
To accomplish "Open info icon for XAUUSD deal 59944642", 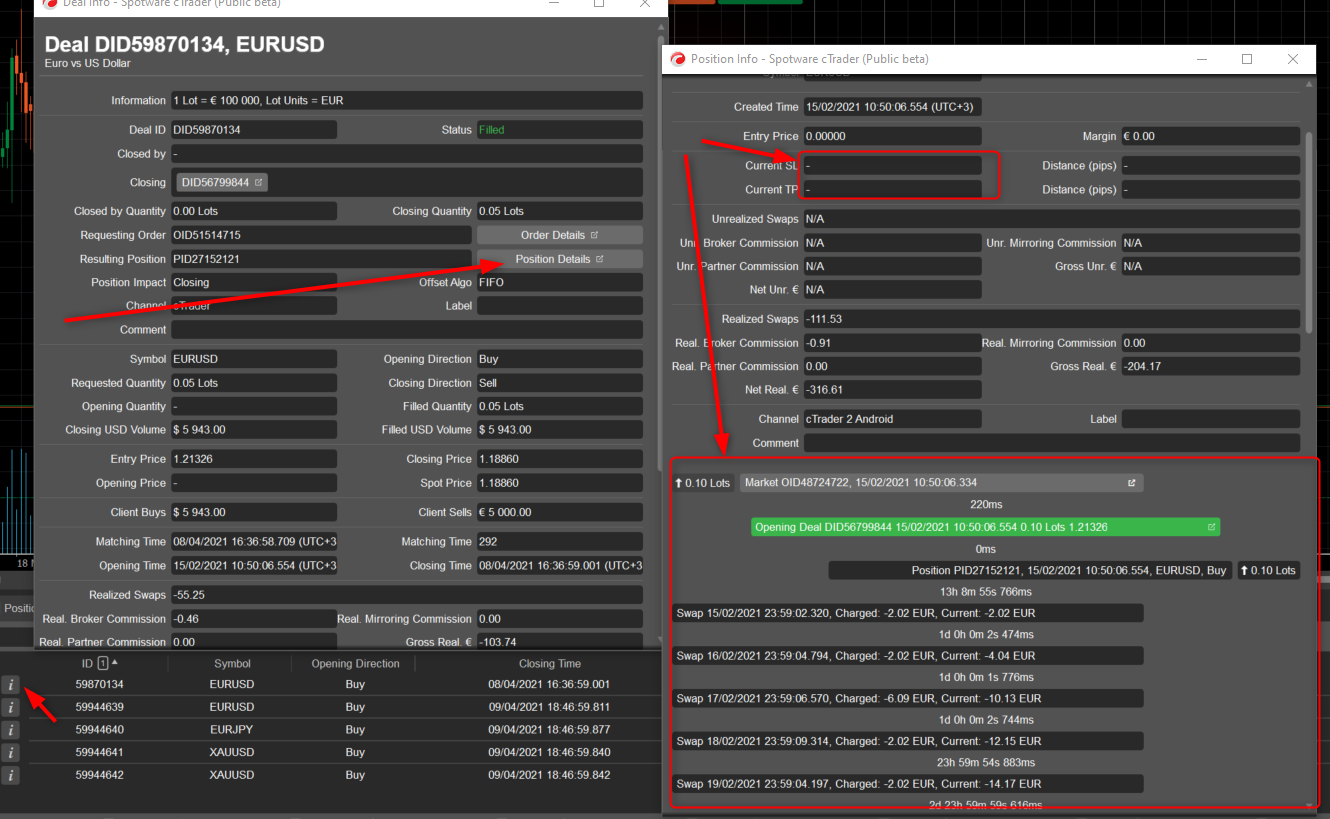I will [10, 776].
